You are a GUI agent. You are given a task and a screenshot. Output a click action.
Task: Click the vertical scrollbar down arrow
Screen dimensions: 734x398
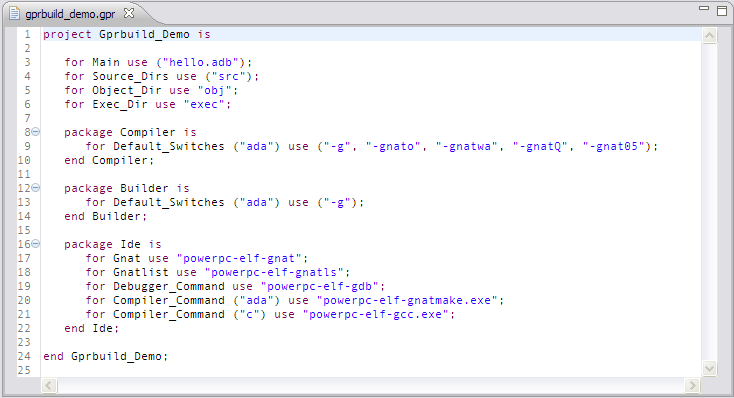[709, 369]
